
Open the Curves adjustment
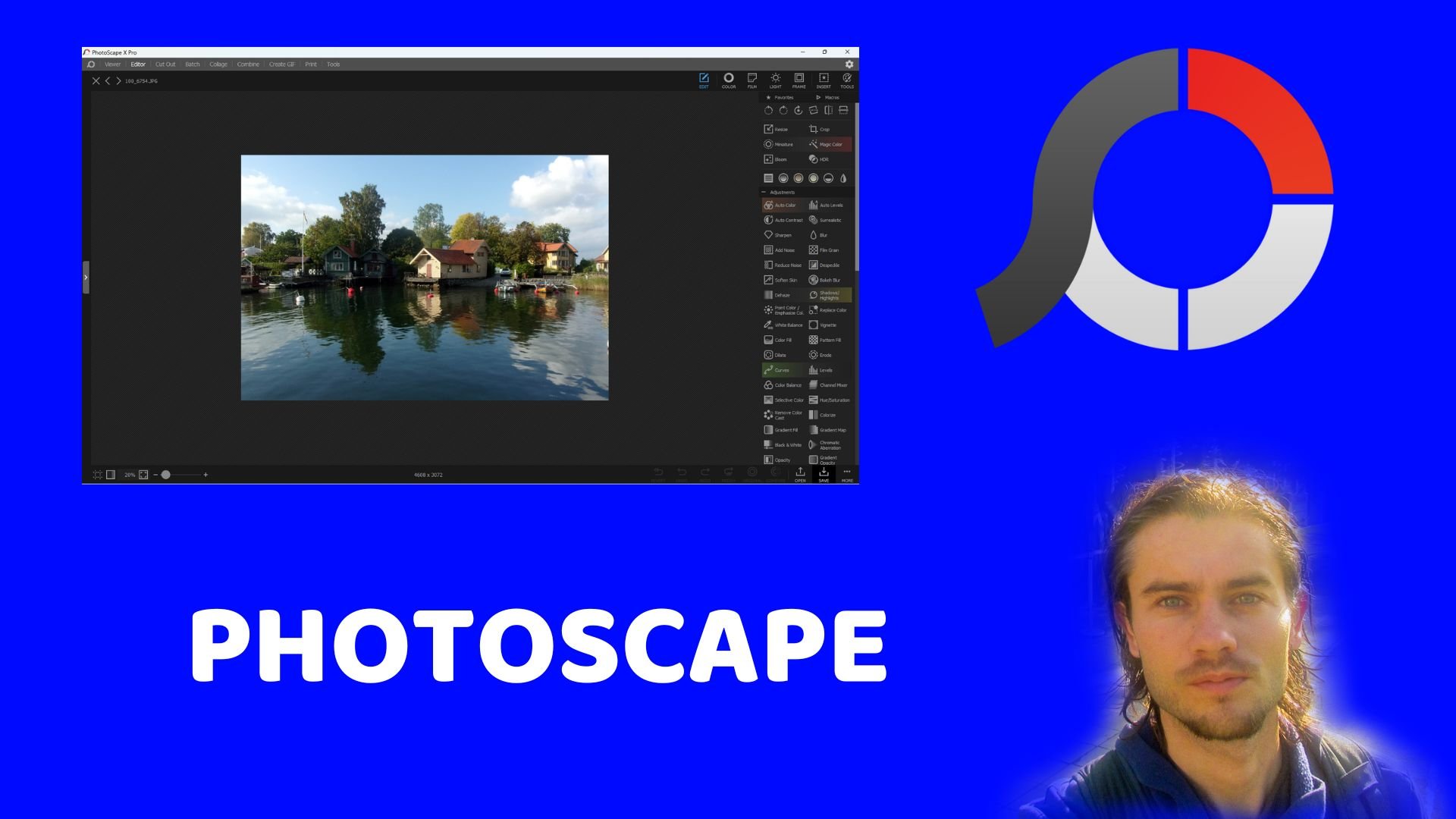tap(777, 370)
